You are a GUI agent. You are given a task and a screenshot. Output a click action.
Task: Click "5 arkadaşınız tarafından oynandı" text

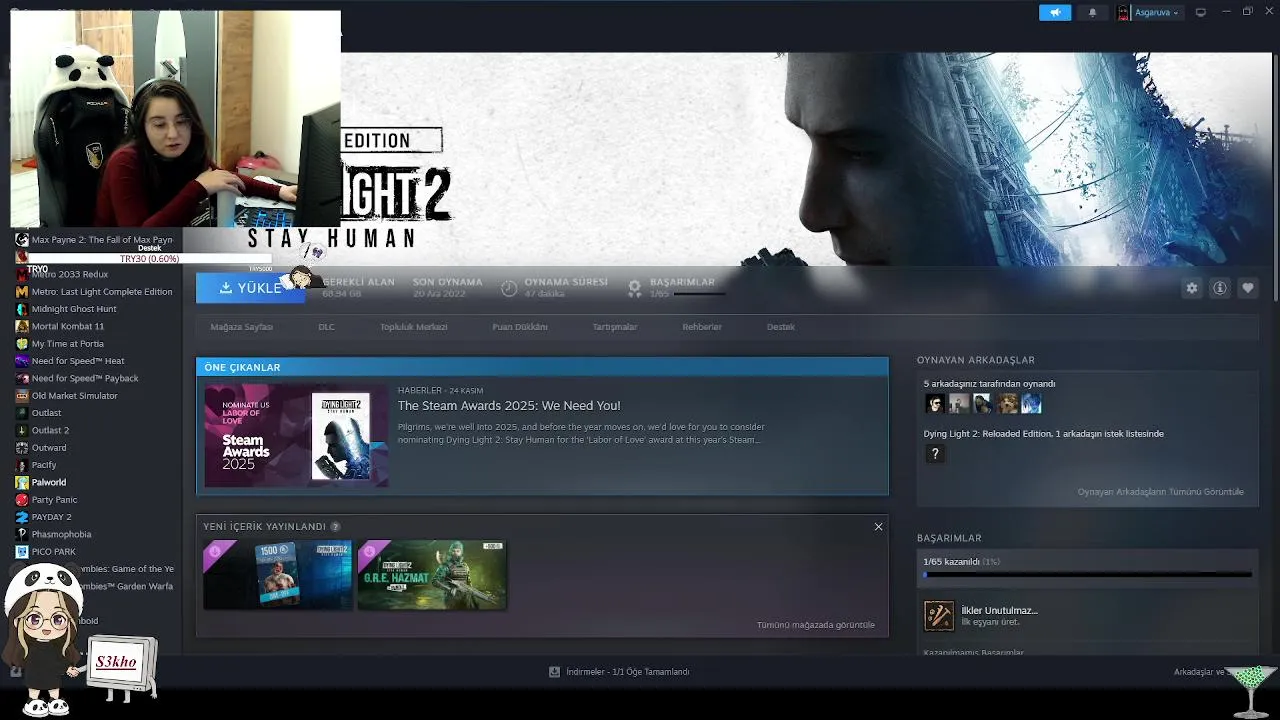click(x=989, y=384)
